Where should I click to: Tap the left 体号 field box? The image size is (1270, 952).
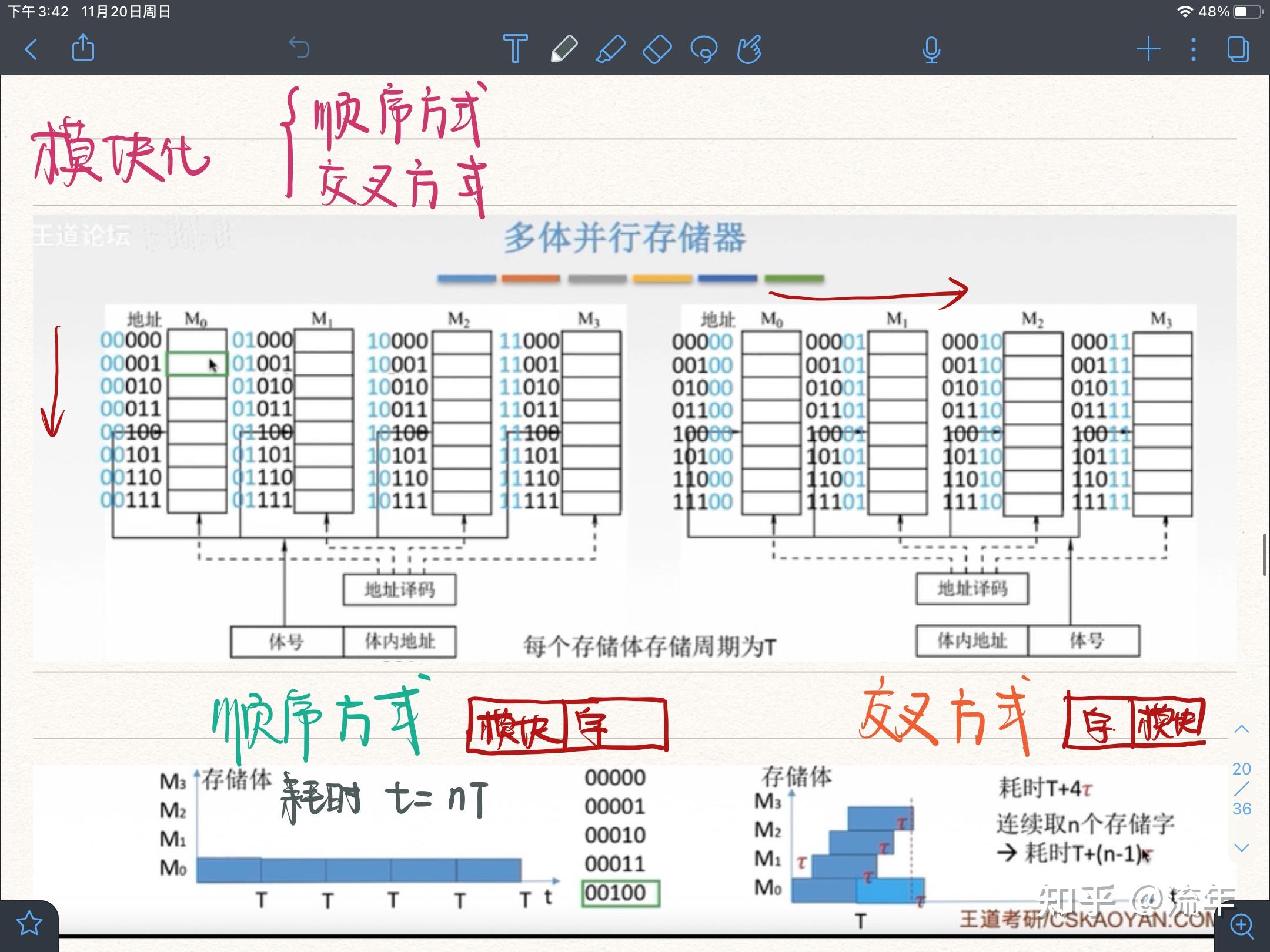pos(286,642)
